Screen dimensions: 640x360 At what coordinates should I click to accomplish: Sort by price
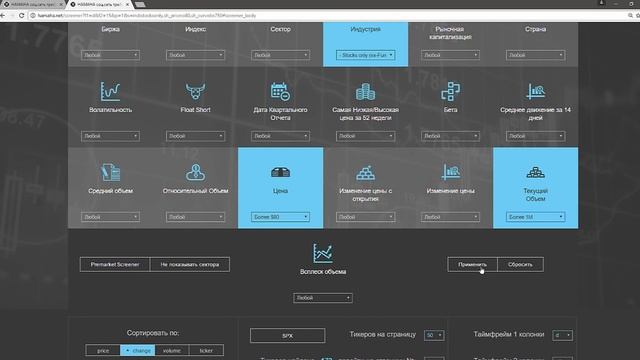pos(103,350)
